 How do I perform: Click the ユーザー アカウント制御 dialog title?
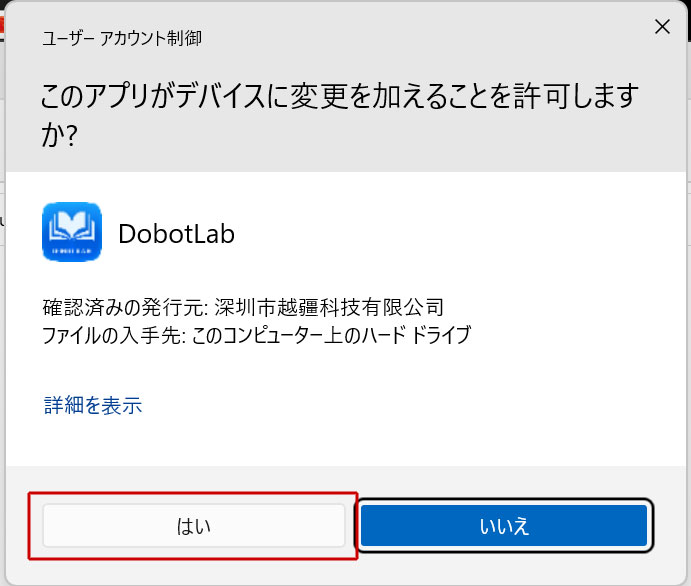[122, 39]
